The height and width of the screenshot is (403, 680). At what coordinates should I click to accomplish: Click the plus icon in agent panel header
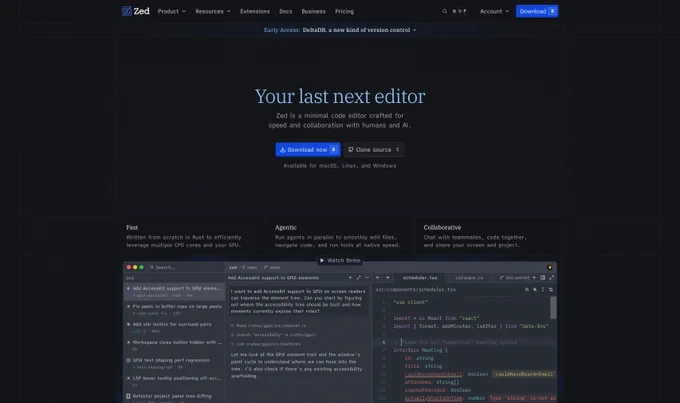[350, 278]
